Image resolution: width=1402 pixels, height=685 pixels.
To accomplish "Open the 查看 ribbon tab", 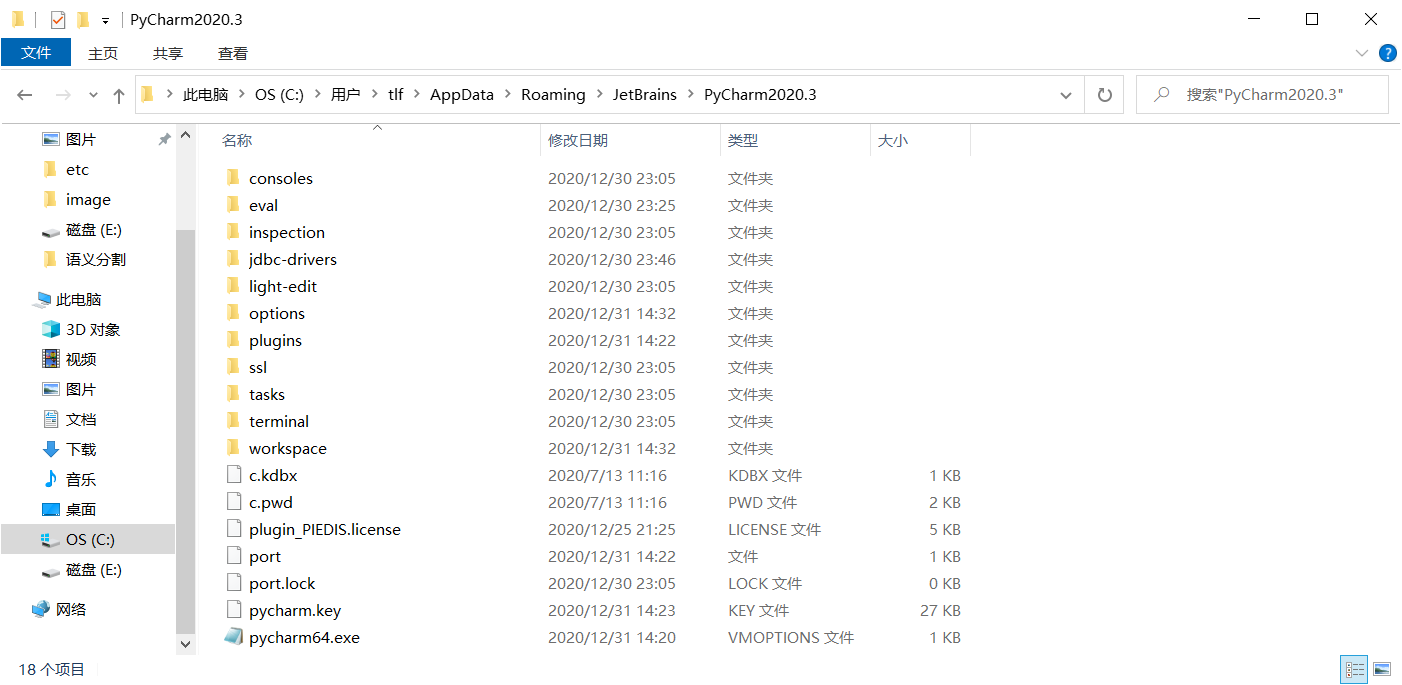I will click(x=233, y=53).
